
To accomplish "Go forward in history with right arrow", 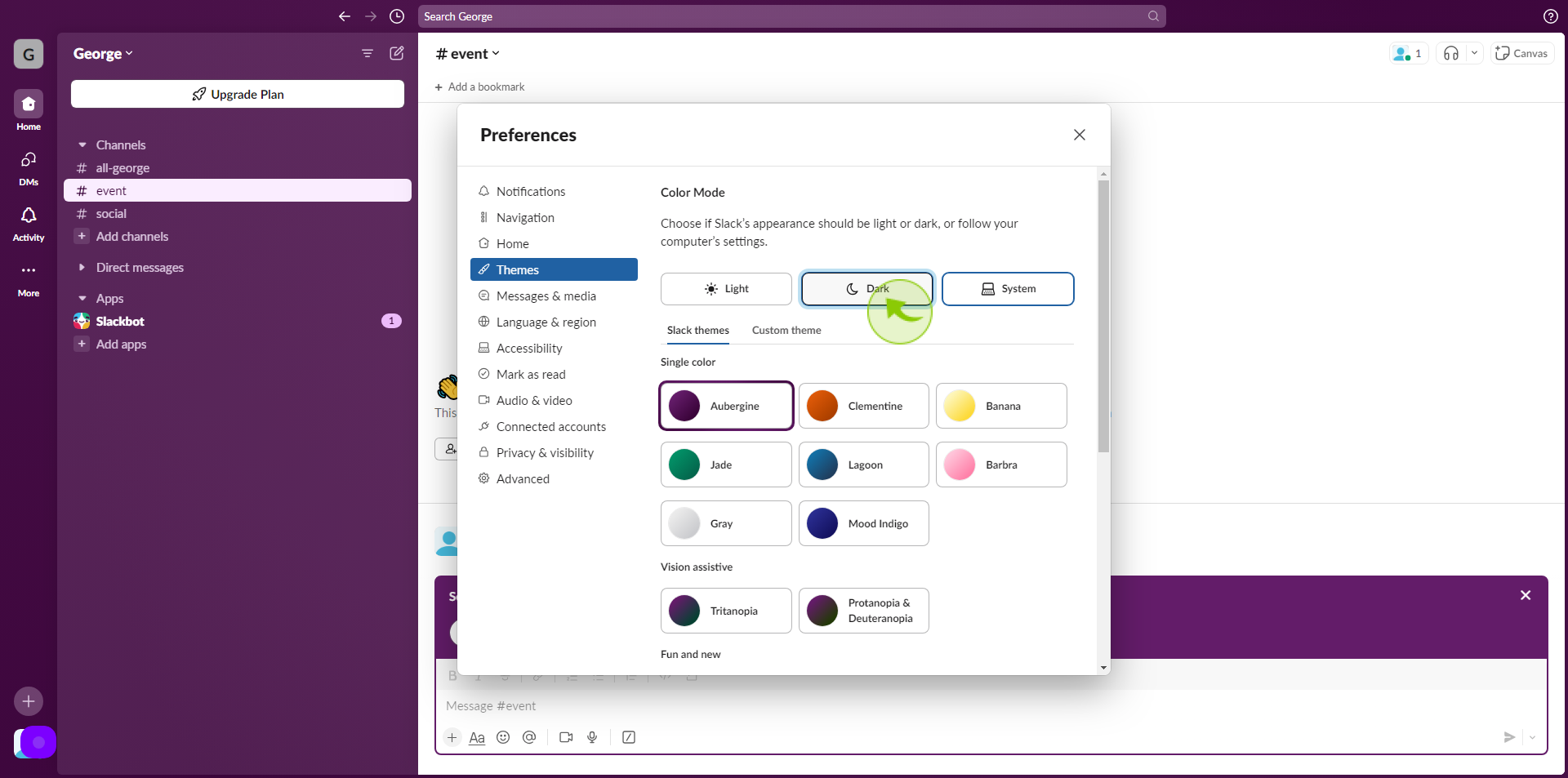I will tap(371, 16).
